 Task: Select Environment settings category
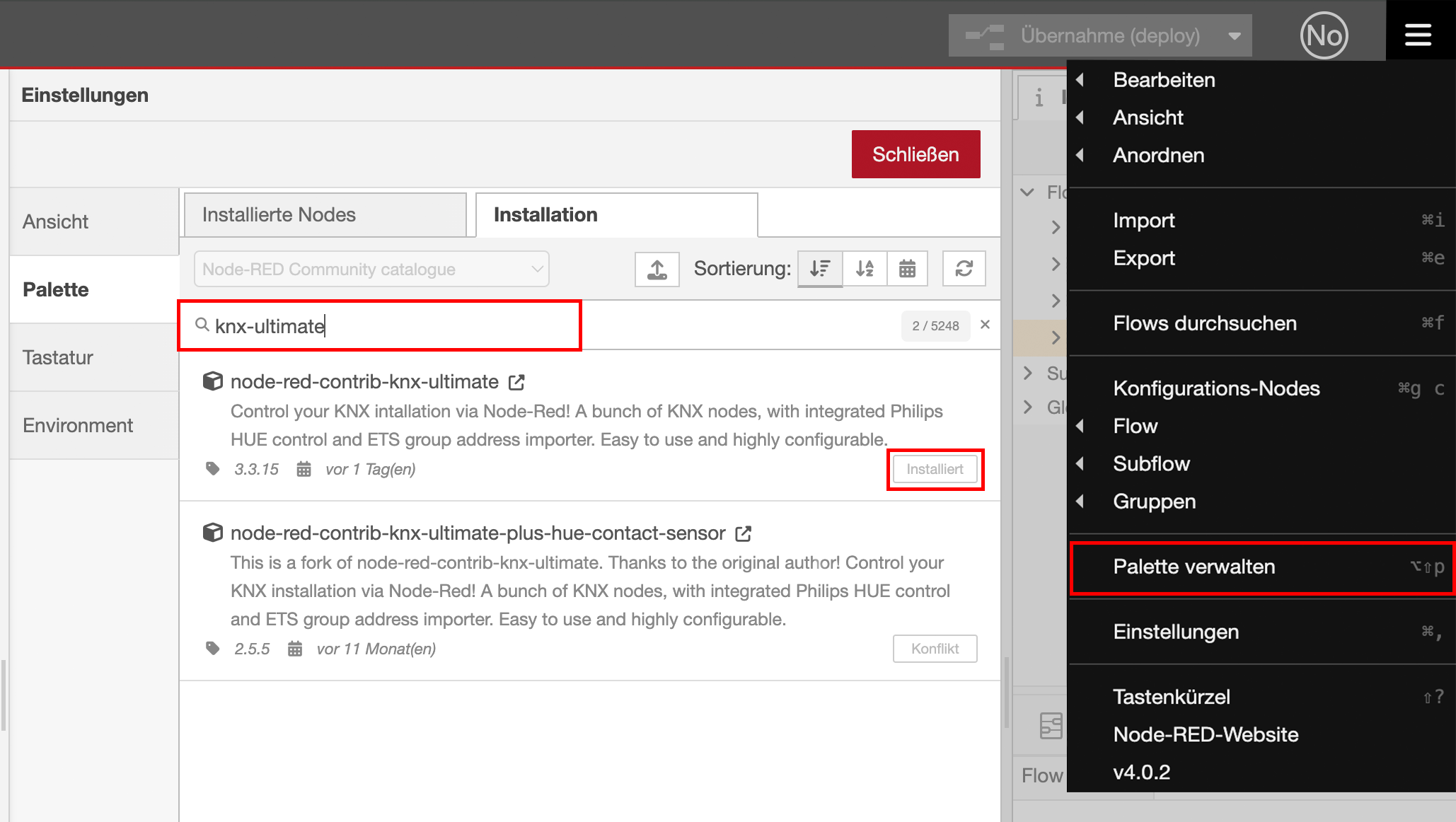point(93,425)
